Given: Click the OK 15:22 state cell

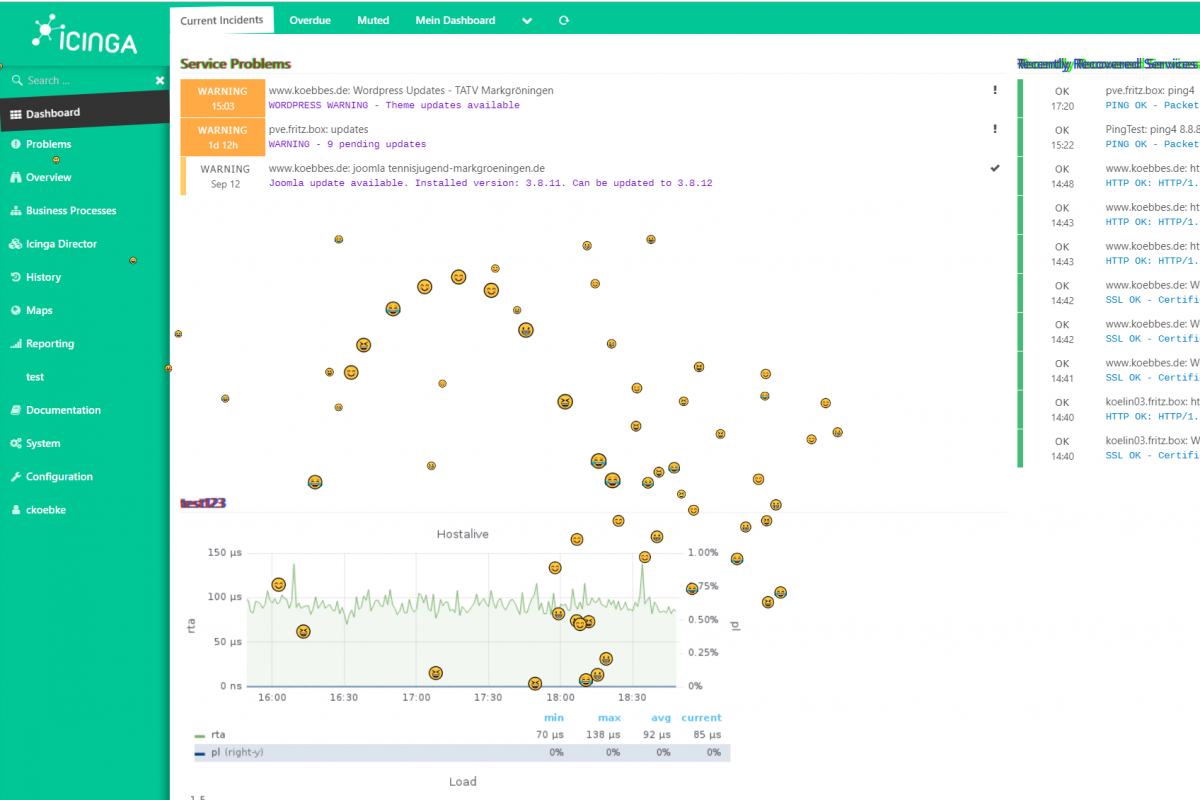Looking at the screenshot, I should pyautogui.click(x=1062, y=137).
